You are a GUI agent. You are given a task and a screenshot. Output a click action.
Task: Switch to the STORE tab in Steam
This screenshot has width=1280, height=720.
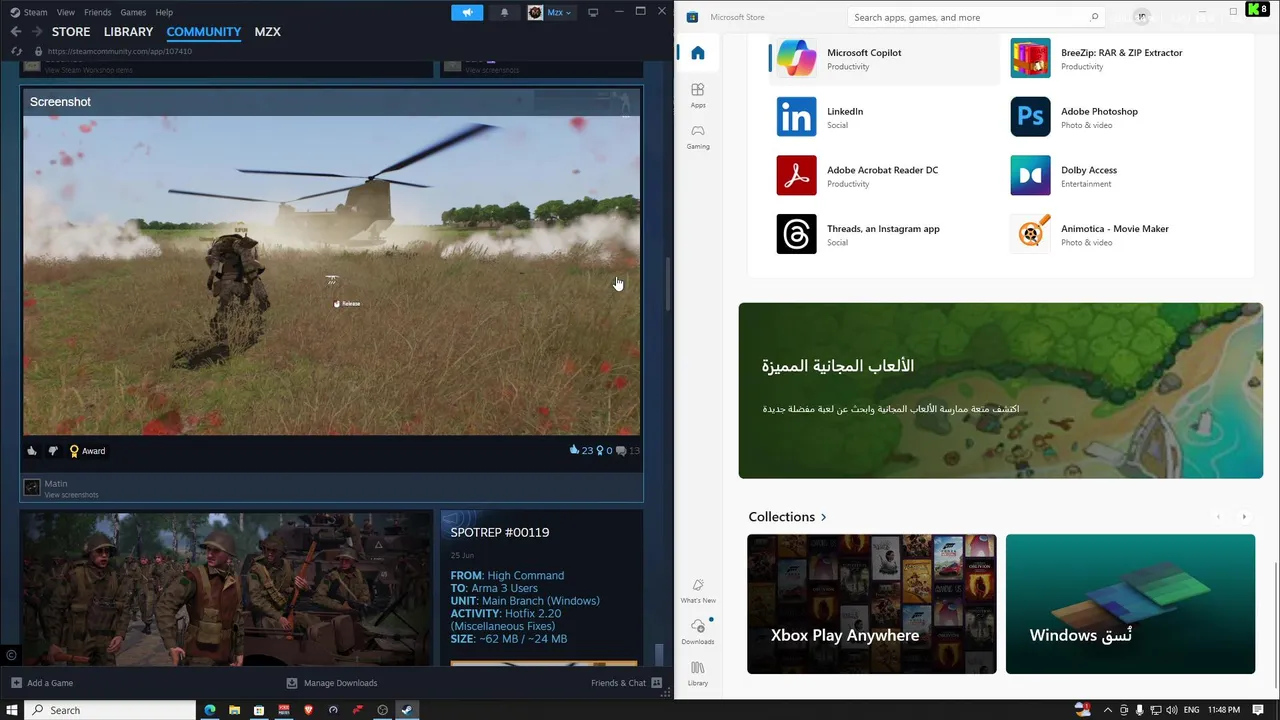tap(71, 32)
